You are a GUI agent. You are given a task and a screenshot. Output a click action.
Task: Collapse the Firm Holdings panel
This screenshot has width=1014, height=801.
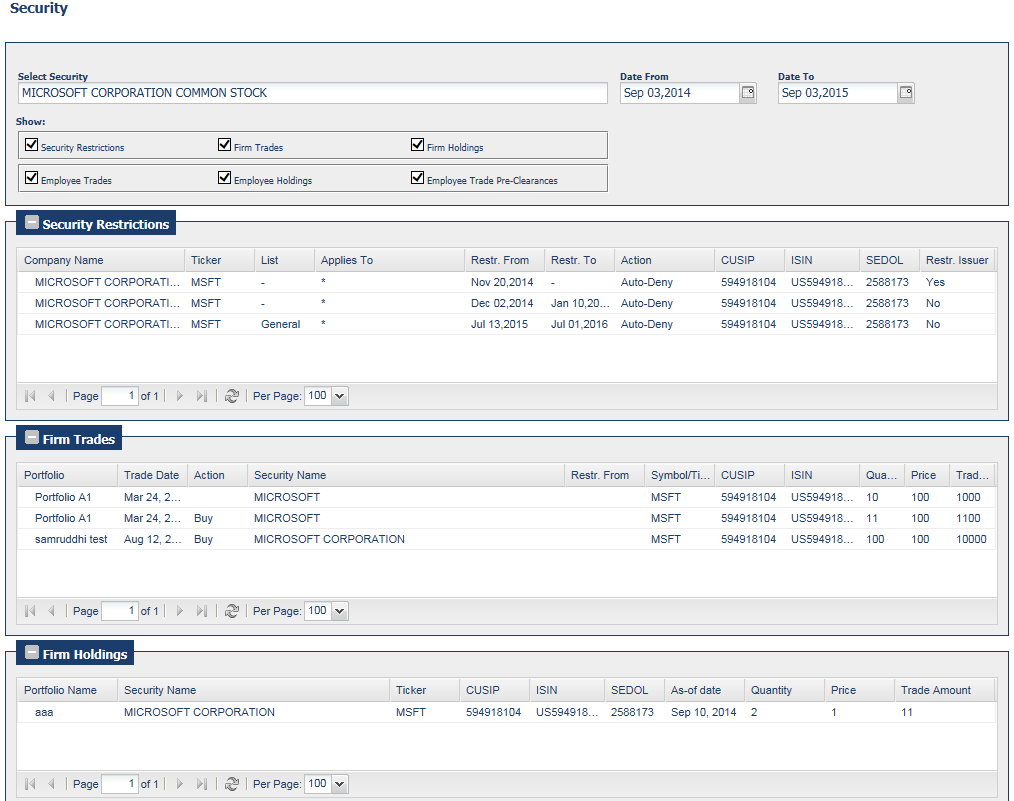coord(32,653)
